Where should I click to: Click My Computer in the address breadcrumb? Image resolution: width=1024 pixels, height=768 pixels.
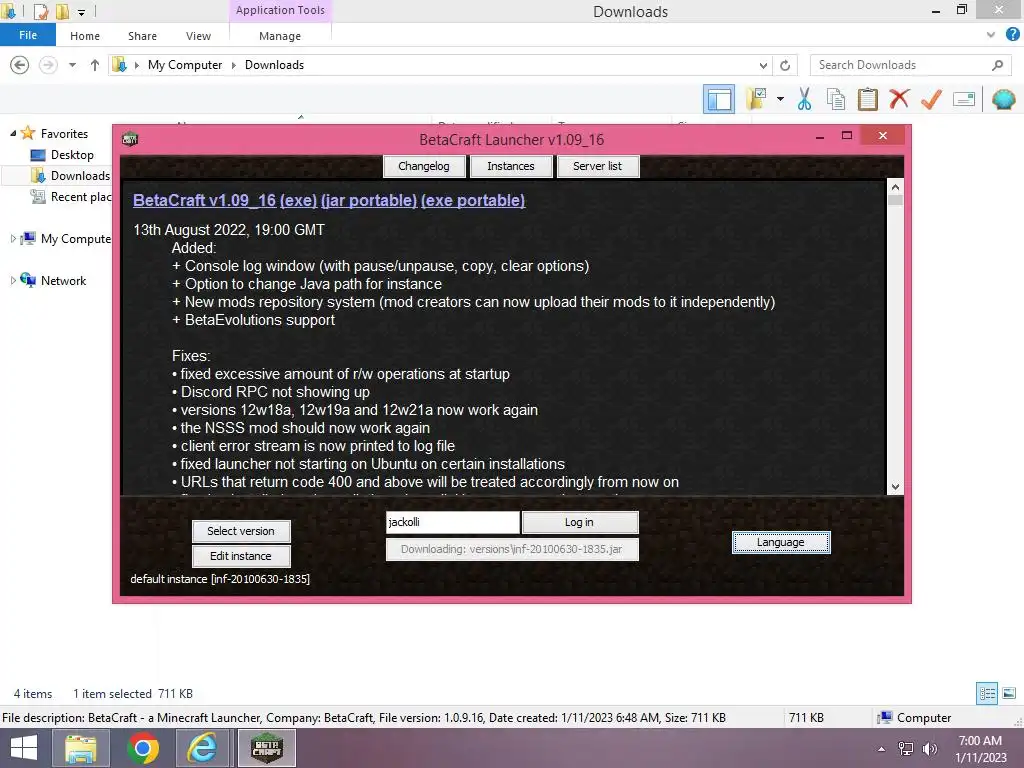point(185,65)
